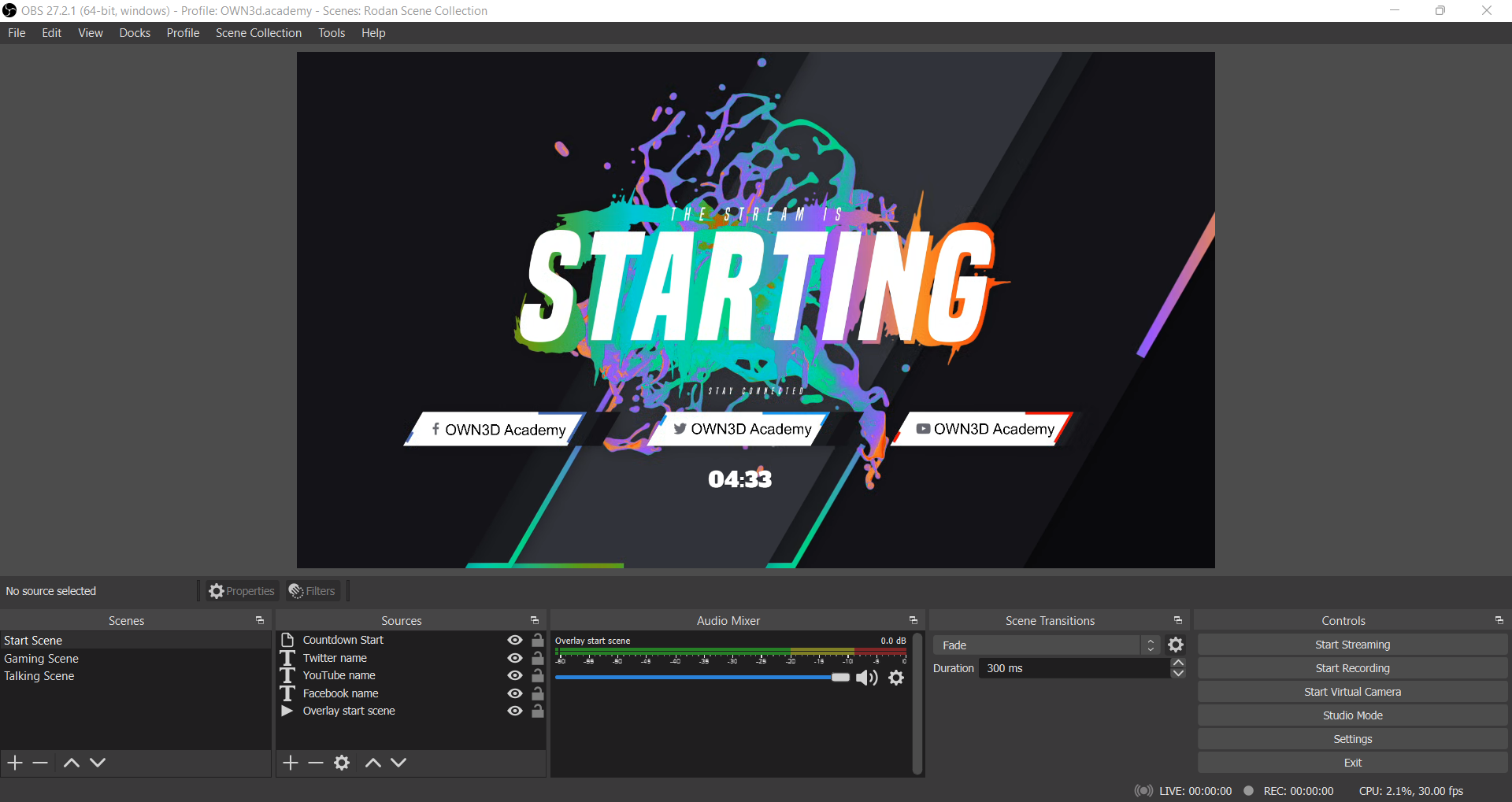Viewport: 1512px width, 802px height.
Task: Toggle visibility of Twitter name source
Action: (515, 658)
